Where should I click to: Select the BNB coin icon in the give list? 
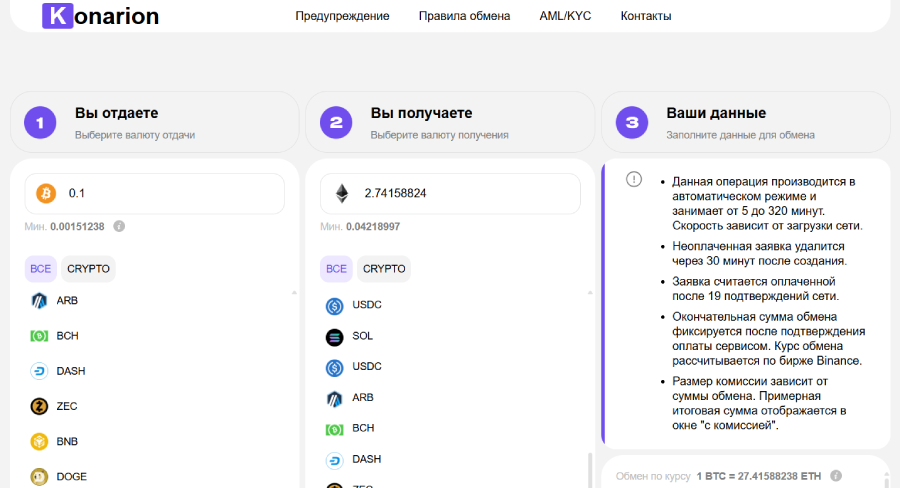(40, 441)
